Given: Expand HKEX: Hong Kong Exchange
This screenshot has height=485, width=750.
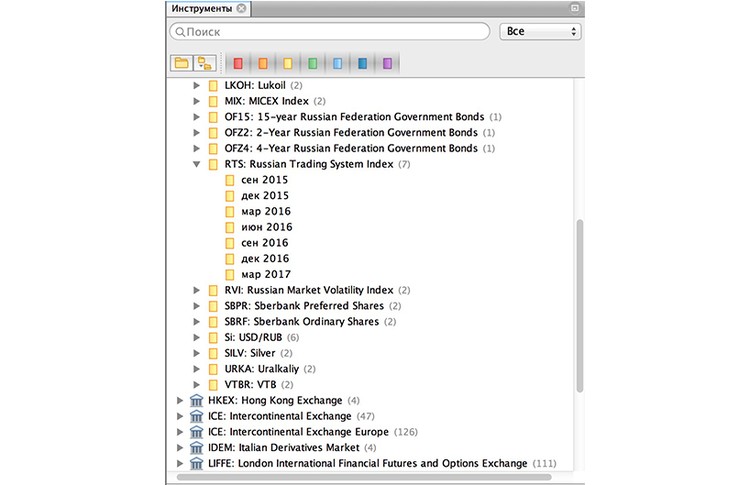Looking at the screenshot, I should pyautogui.click(x=180, y=400).
